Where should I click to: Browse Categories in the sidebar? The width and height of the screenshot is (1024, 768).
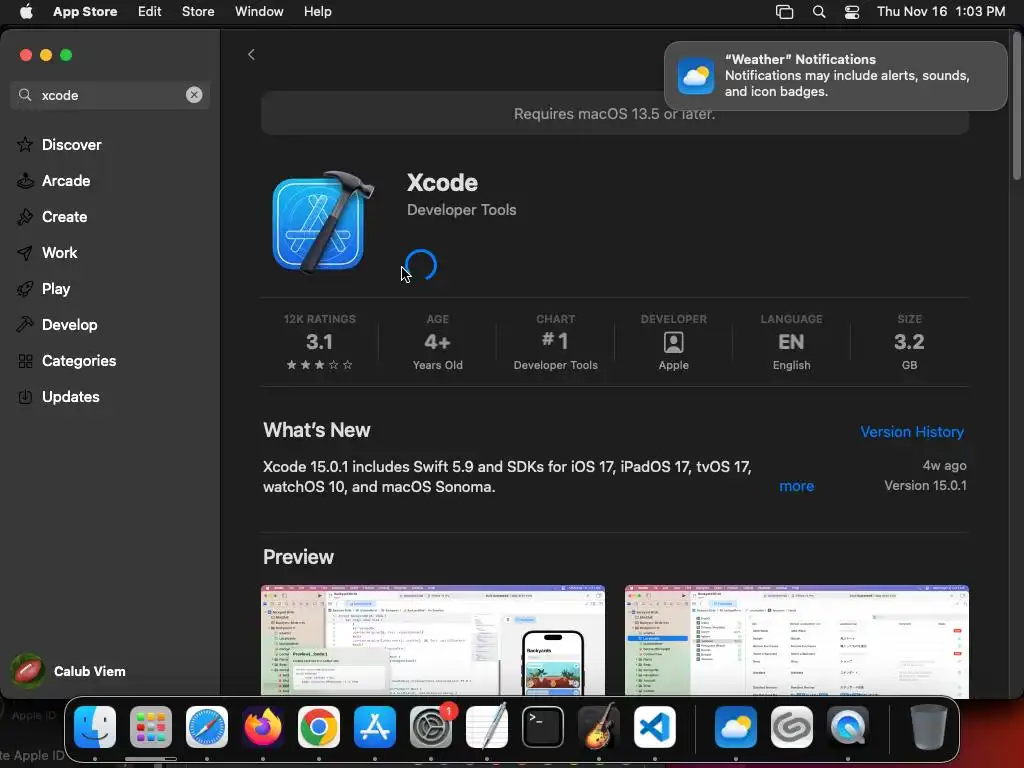tap(78, 360)
